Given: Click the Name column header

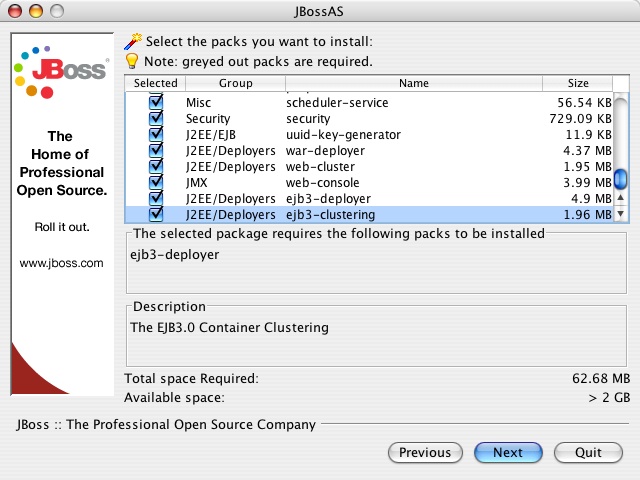Looking at the screenshot, I should 413,83.
